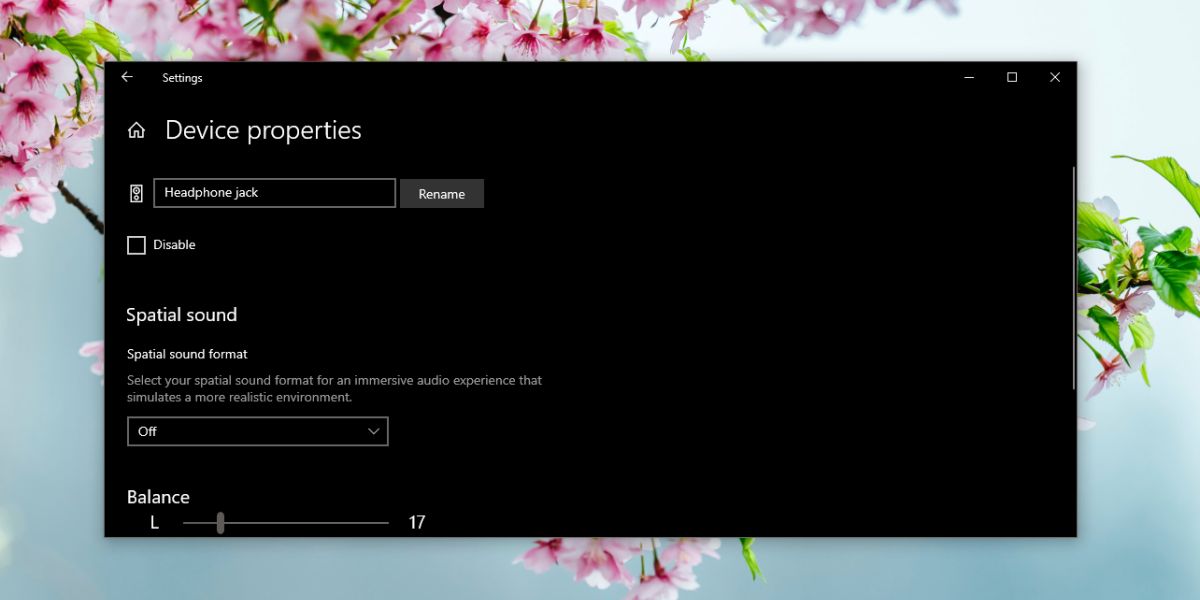Click the Spatial sound format label
Image resolution: width=1200 pixels, height=600 pixels.
(x=187, y=354)
